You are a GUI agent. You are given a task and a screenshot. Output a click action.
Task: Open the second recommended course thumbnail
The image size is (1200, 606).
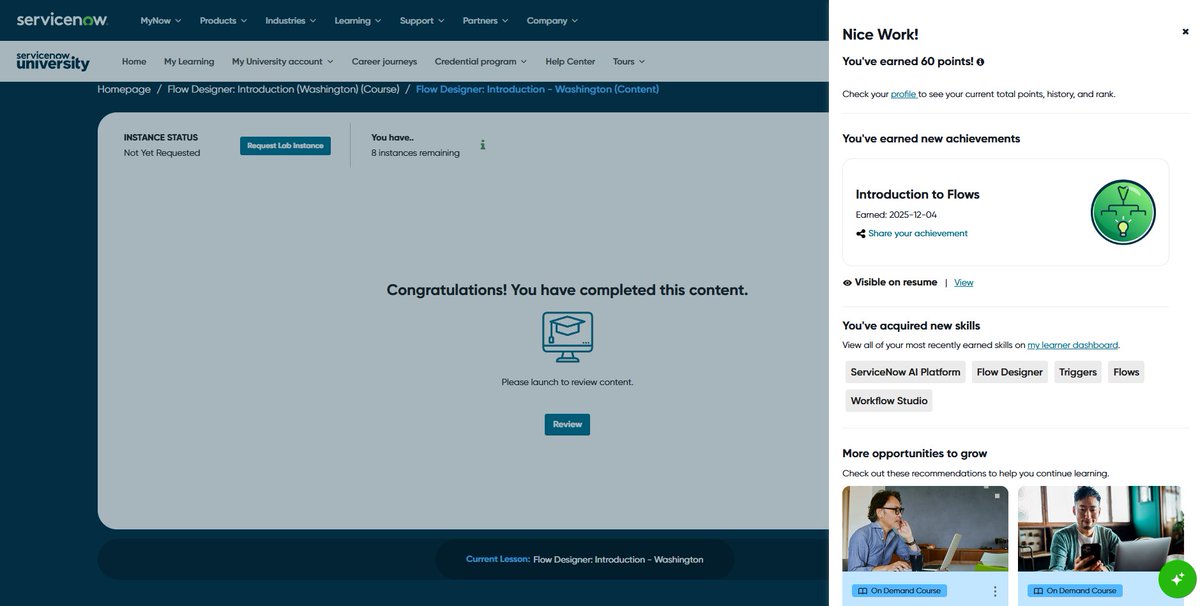(1101, 528)
